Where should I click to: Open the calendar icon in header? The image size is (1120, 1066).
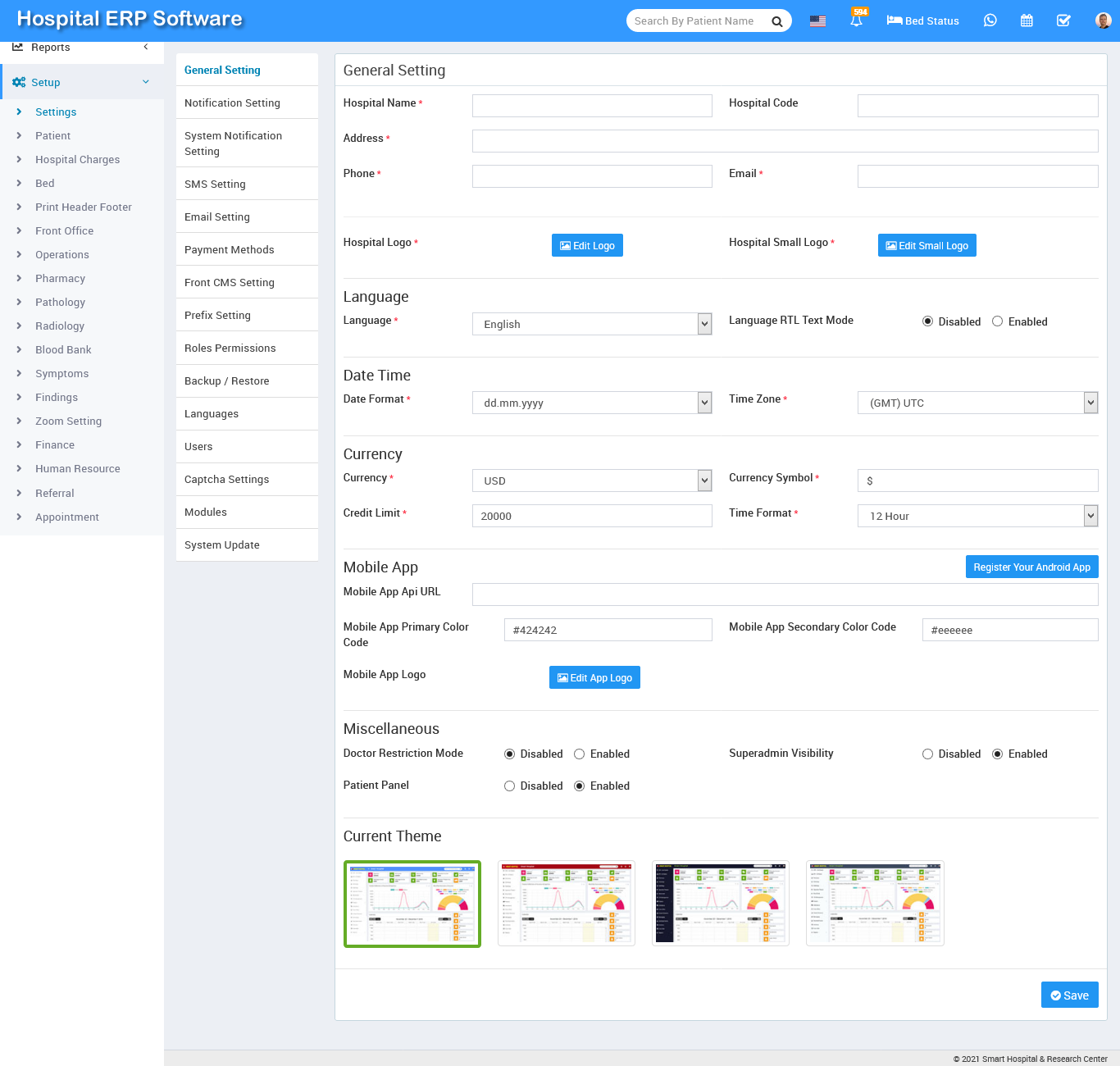[x=1027, y=21]
